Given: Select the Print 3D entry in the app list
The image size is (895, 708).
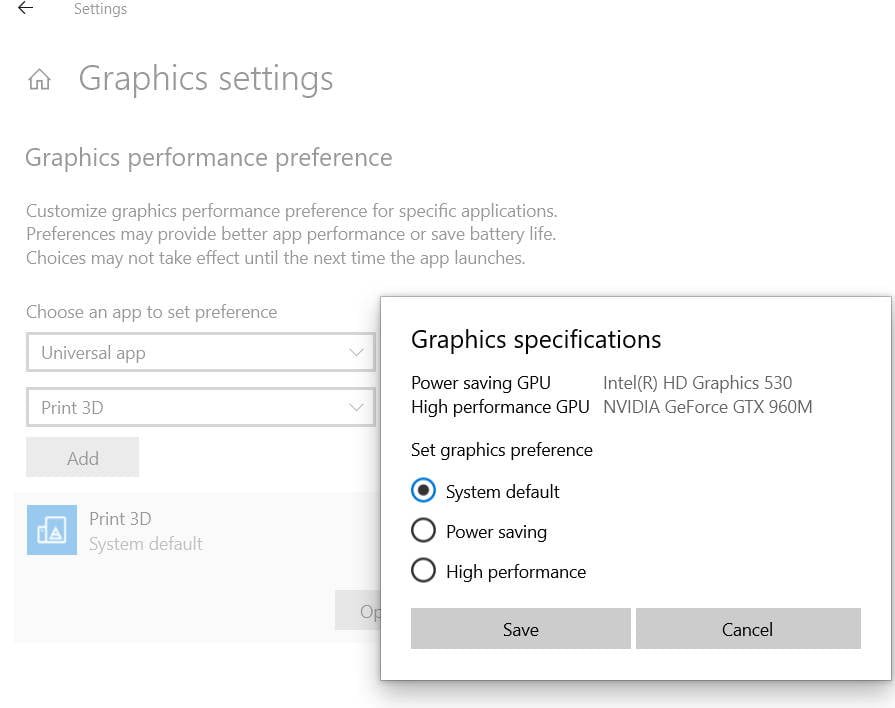Looking at the screenshot, I should click(197, 530).
